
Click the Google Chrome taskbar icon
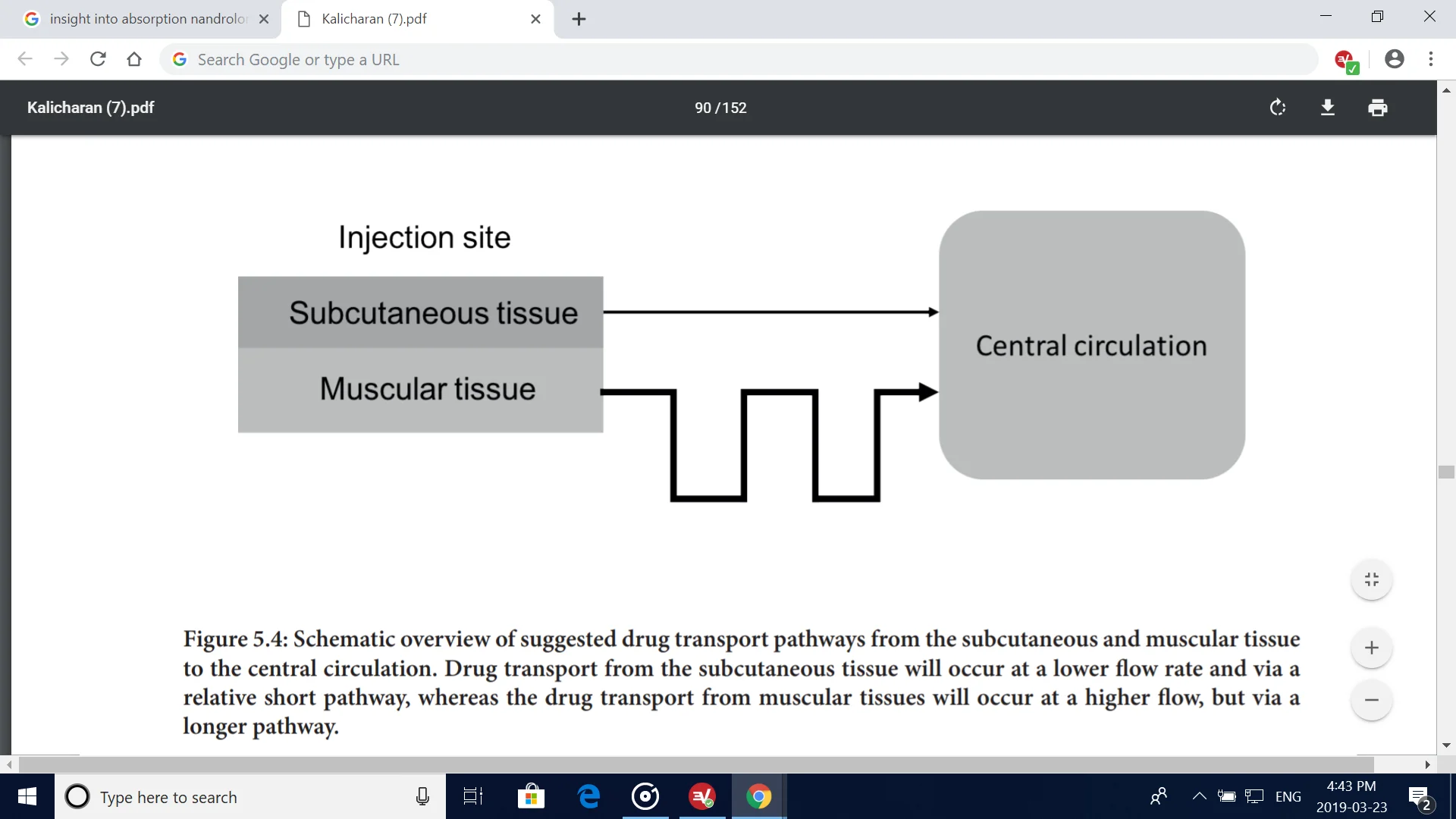759,796
